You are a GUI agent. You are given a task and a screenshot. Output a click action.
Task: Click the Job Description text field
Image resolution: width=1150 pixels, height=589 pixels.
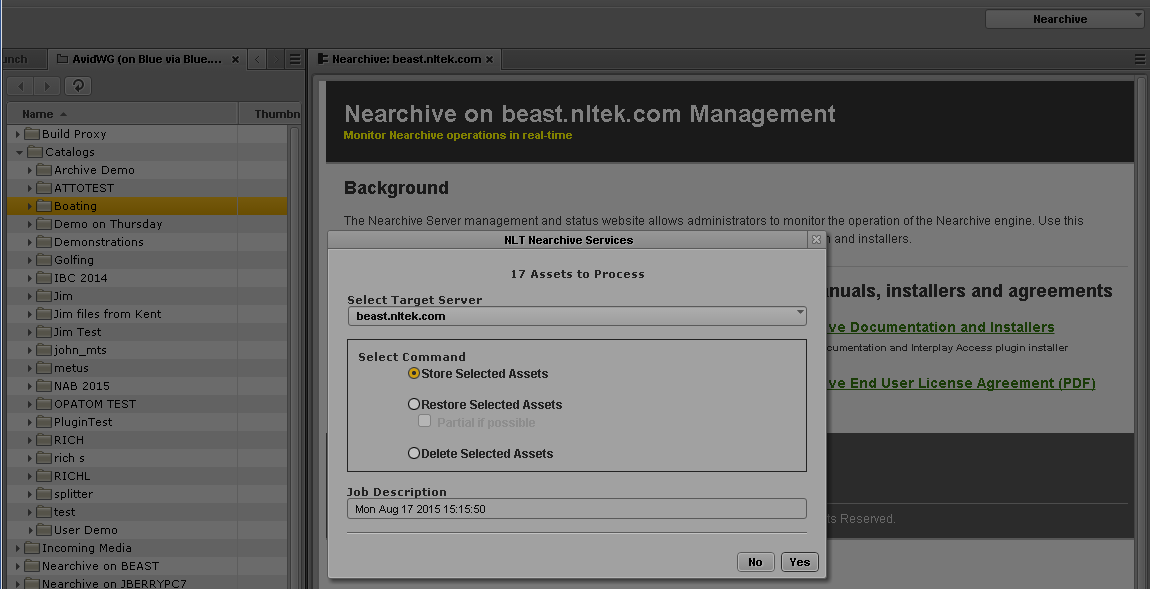click(576, 509)
